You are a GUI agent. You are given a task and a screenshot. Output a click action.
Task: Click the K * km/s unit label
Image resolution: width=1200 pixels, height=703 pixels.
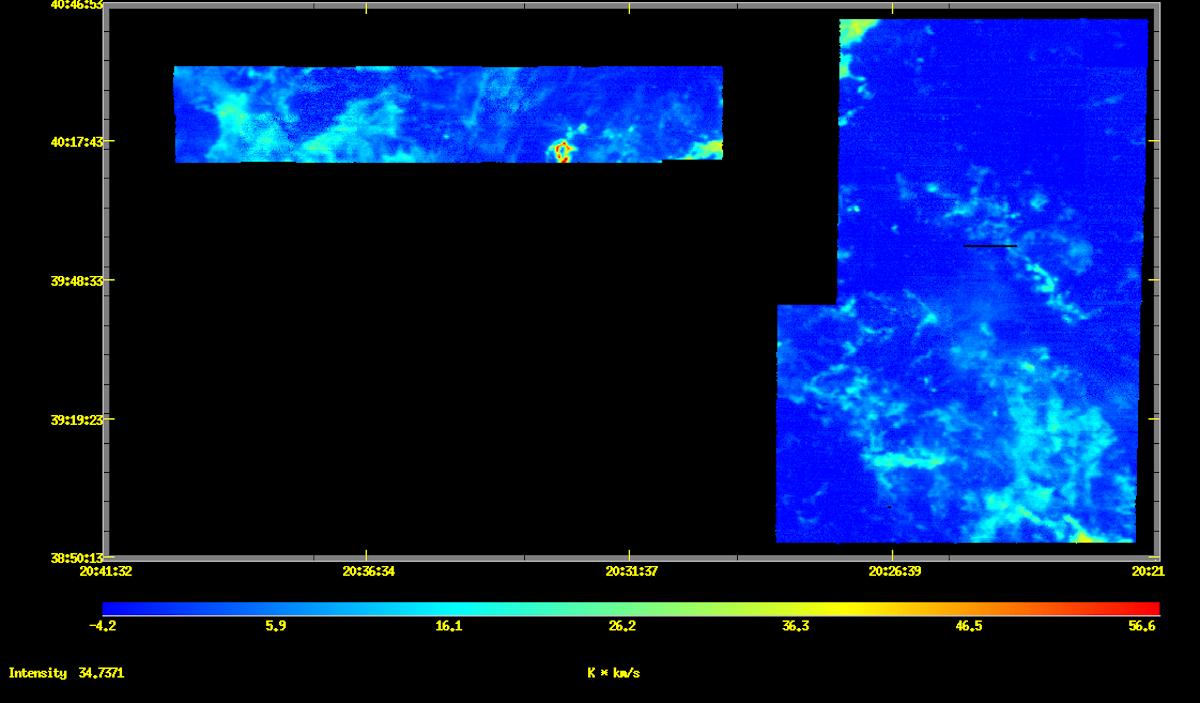(x=614, y=673)
